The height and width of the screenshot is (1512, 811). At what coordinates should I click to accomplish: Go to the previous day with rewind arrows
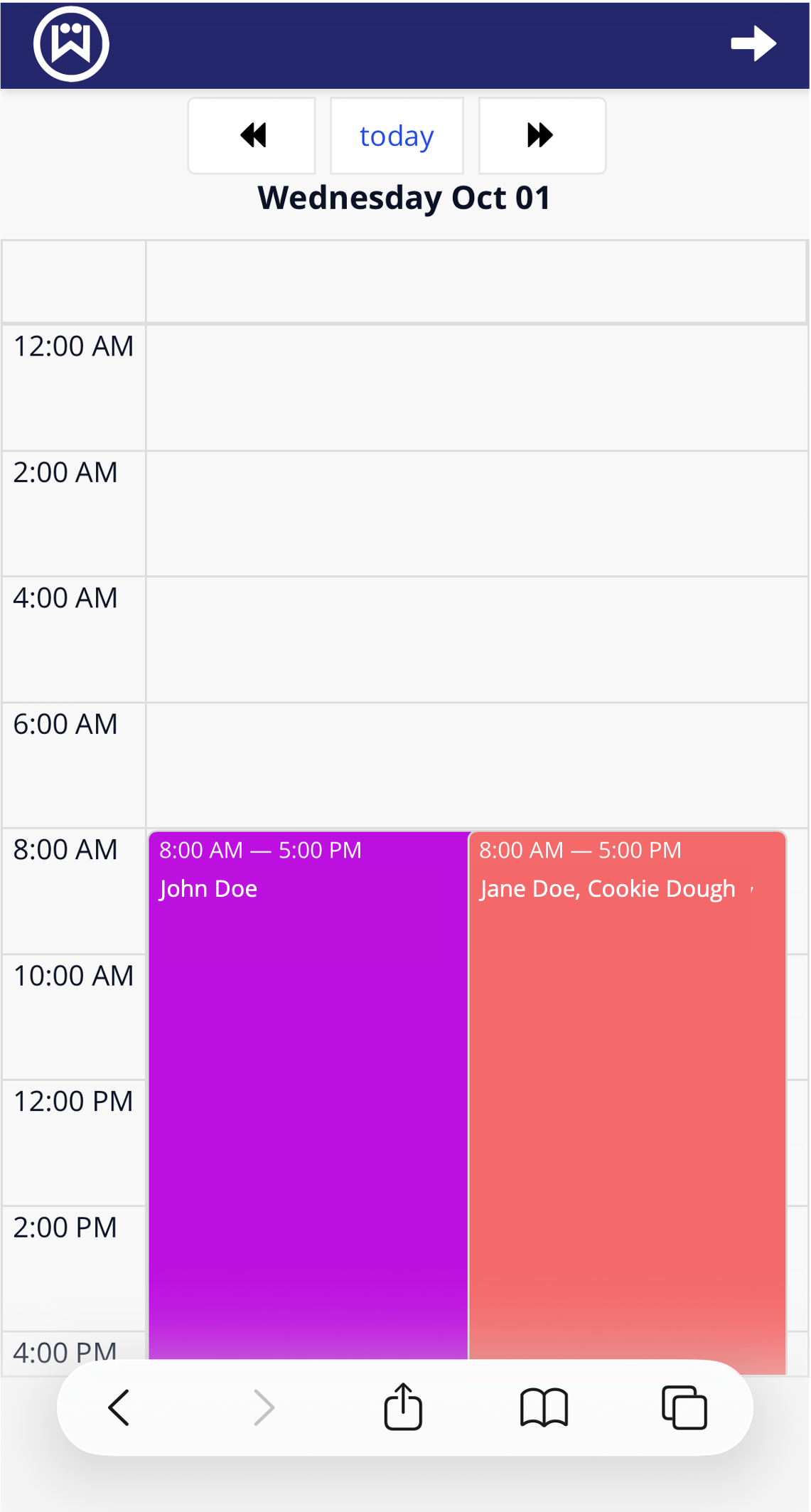click(x=252, y=135)
